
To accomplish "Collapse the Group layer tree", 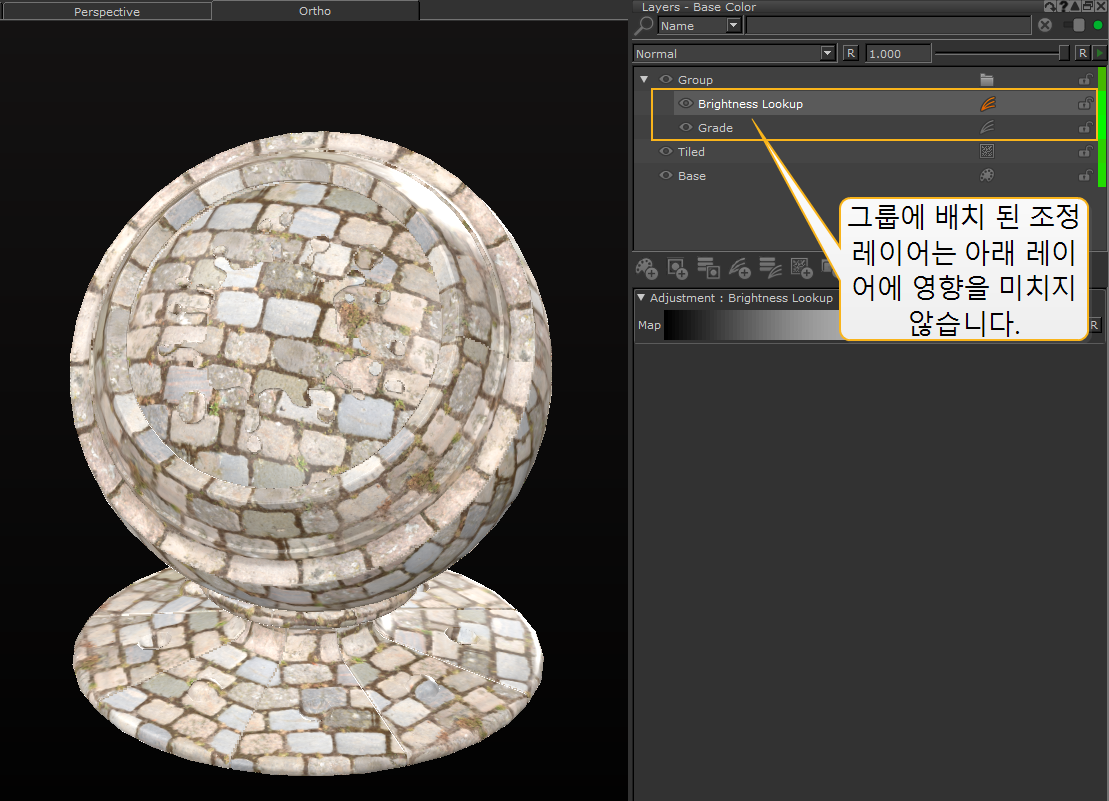I will pos(644,80).
